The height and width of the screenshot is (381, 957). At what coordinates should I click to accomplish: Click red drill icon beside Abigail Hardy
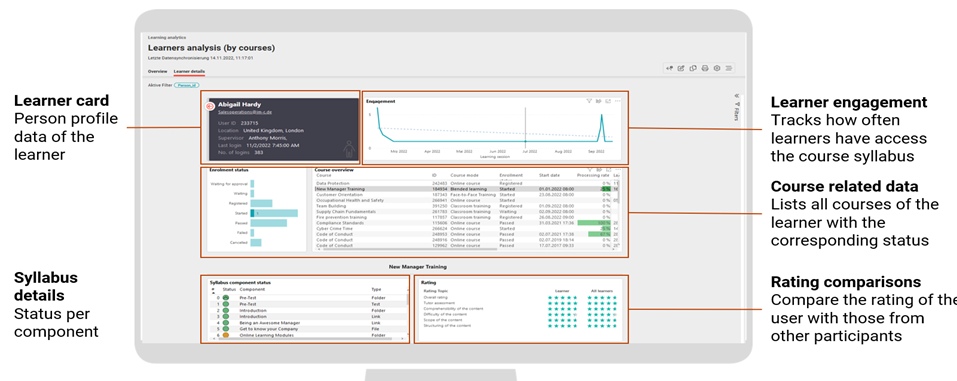(x=210, y=106)
